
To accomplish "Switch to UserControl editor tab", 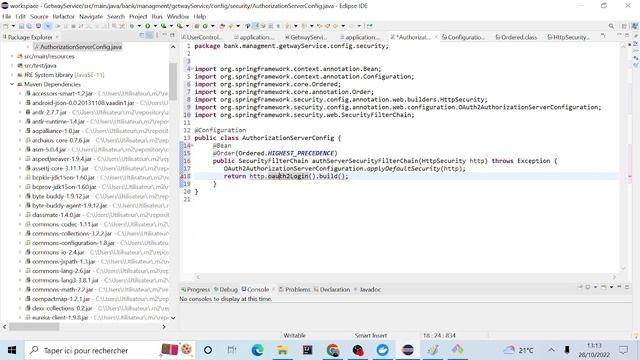I will (202, 37).
